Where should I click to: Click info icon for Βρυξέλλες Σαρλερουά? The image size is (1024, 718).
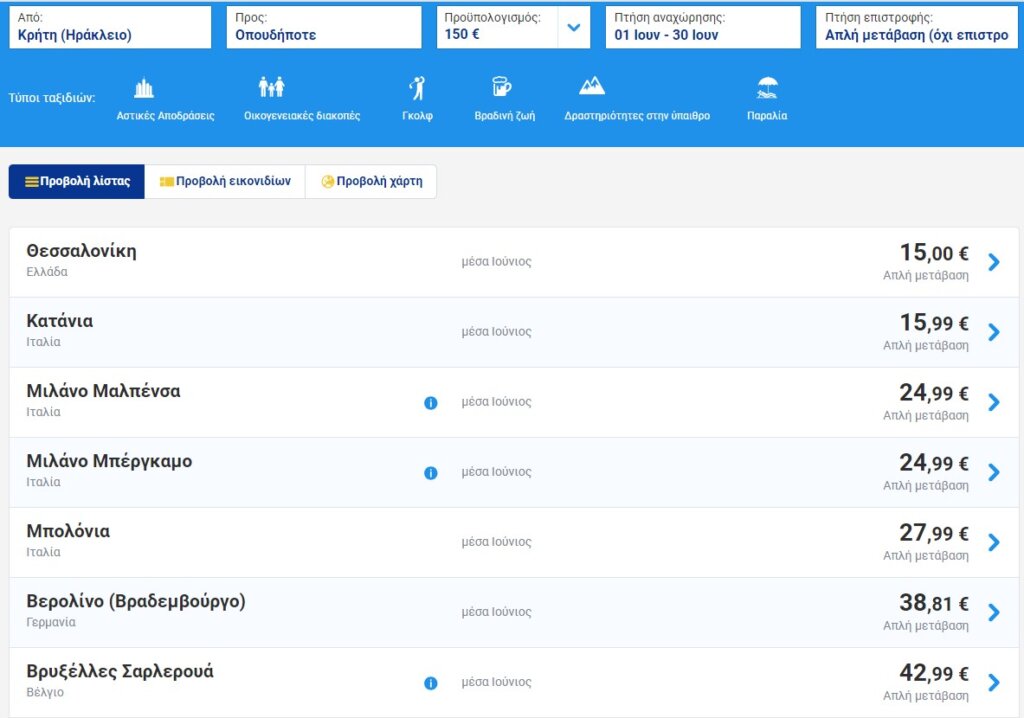431,683
